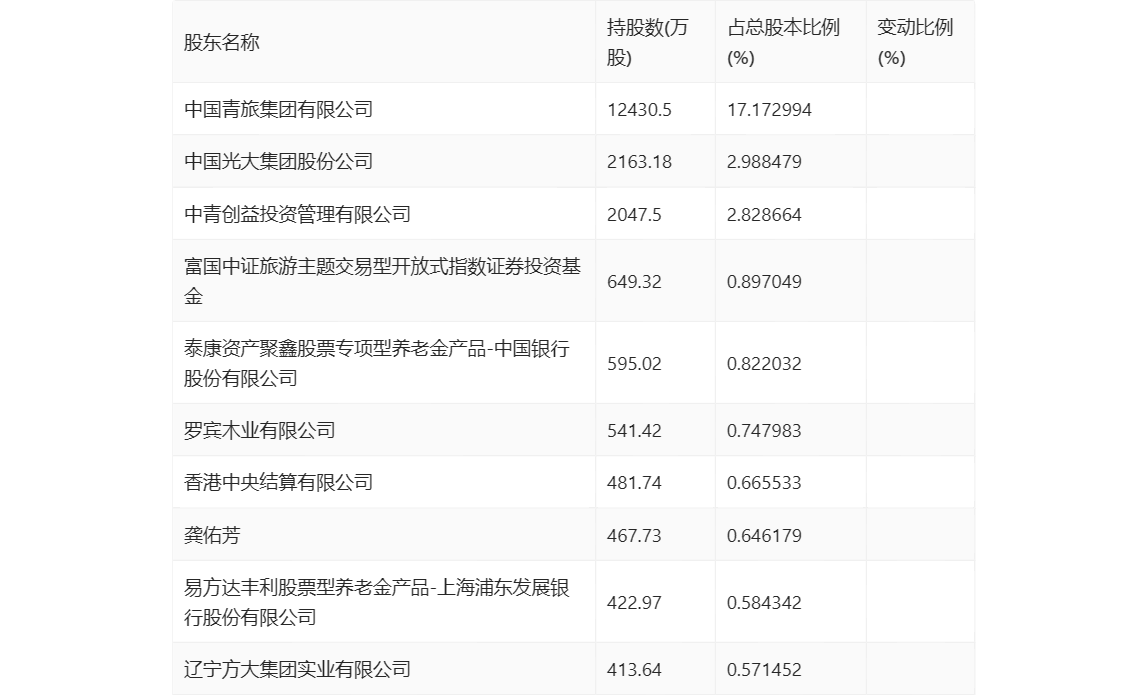Click the 变动比例(%) column header
Image resolution: width=1148 pixels, height=695 pixels.
915,42
